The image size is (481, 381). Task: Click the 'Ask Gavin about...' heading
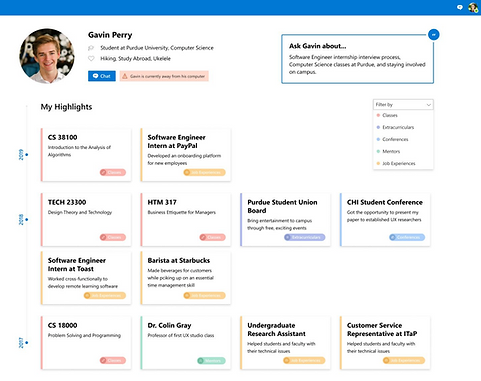(x=317, y=46)
